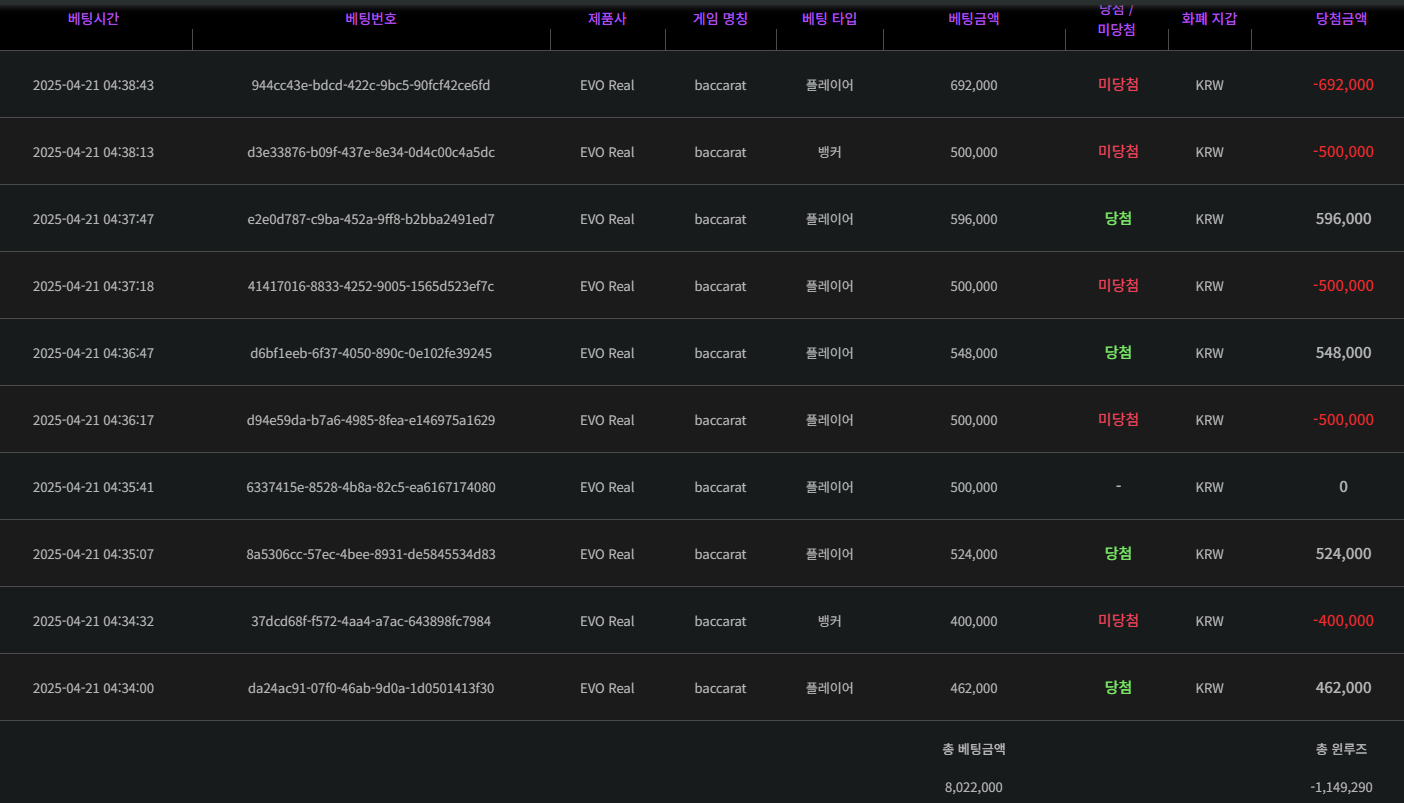Click the 당첨 status in 04:35:07 row
The image size is (1404, 803).
(1118, 554)
